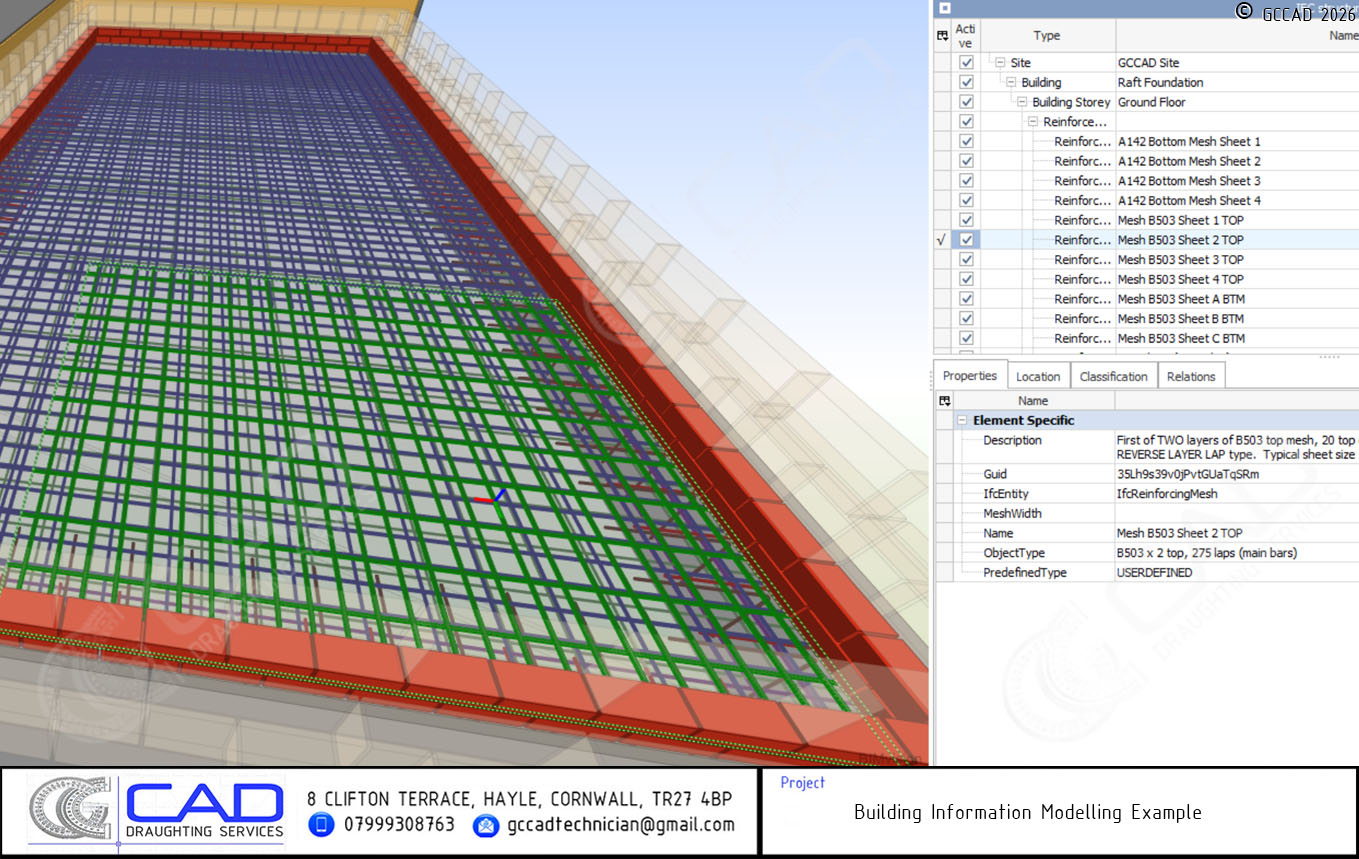Click the blue email envelope icon
Viewport: 1359px width, 859px height.
click(485, 826)
